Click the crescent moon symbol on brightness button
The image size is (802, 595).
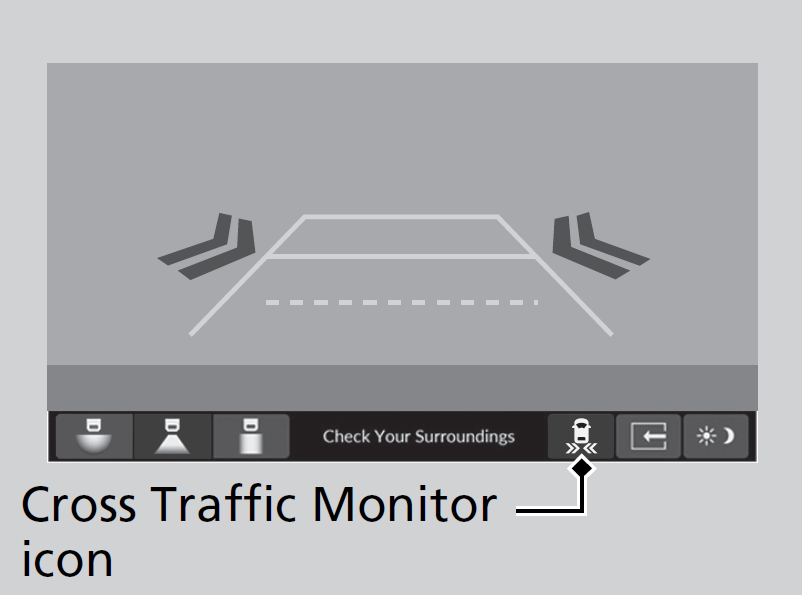click(x=729, y=436)
